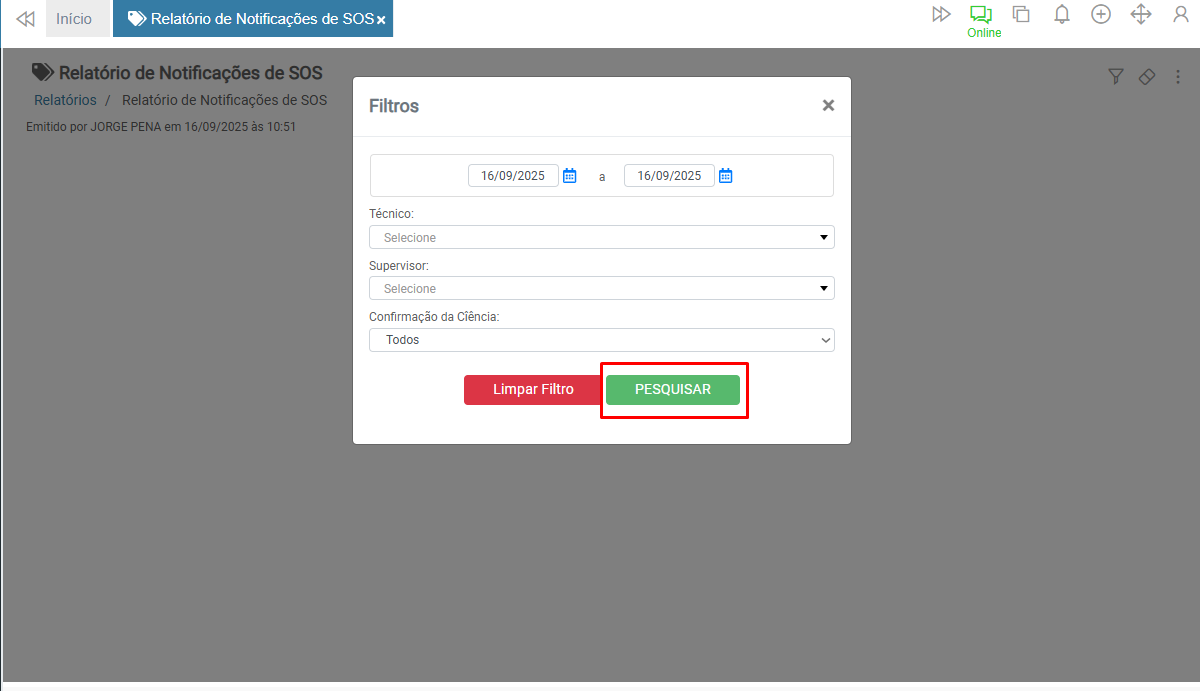Expand the Técnico dropdown
Image resolution: width=1200 pixels, height=691 pixels.
coord(602,237)
